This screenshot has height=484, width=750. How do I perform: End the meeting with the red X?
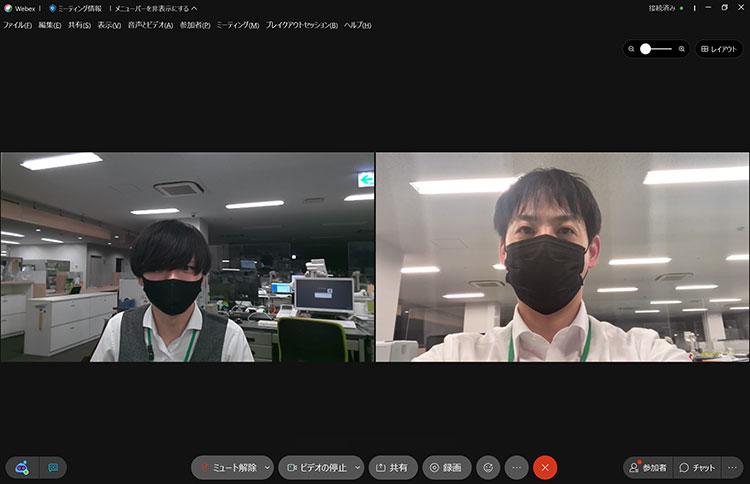click(545, 467)
